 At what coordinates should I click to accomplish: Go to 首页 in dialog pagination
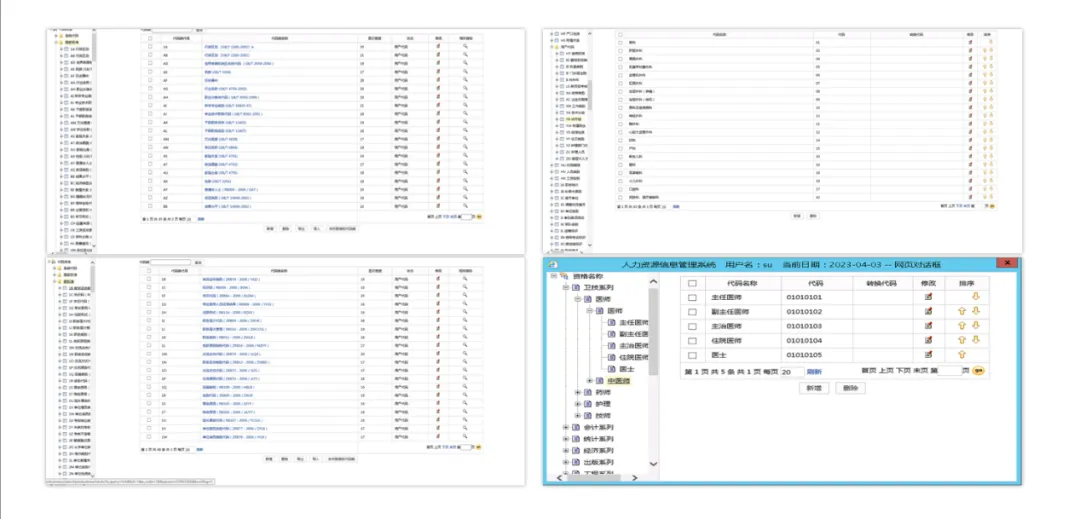[869, 371]
